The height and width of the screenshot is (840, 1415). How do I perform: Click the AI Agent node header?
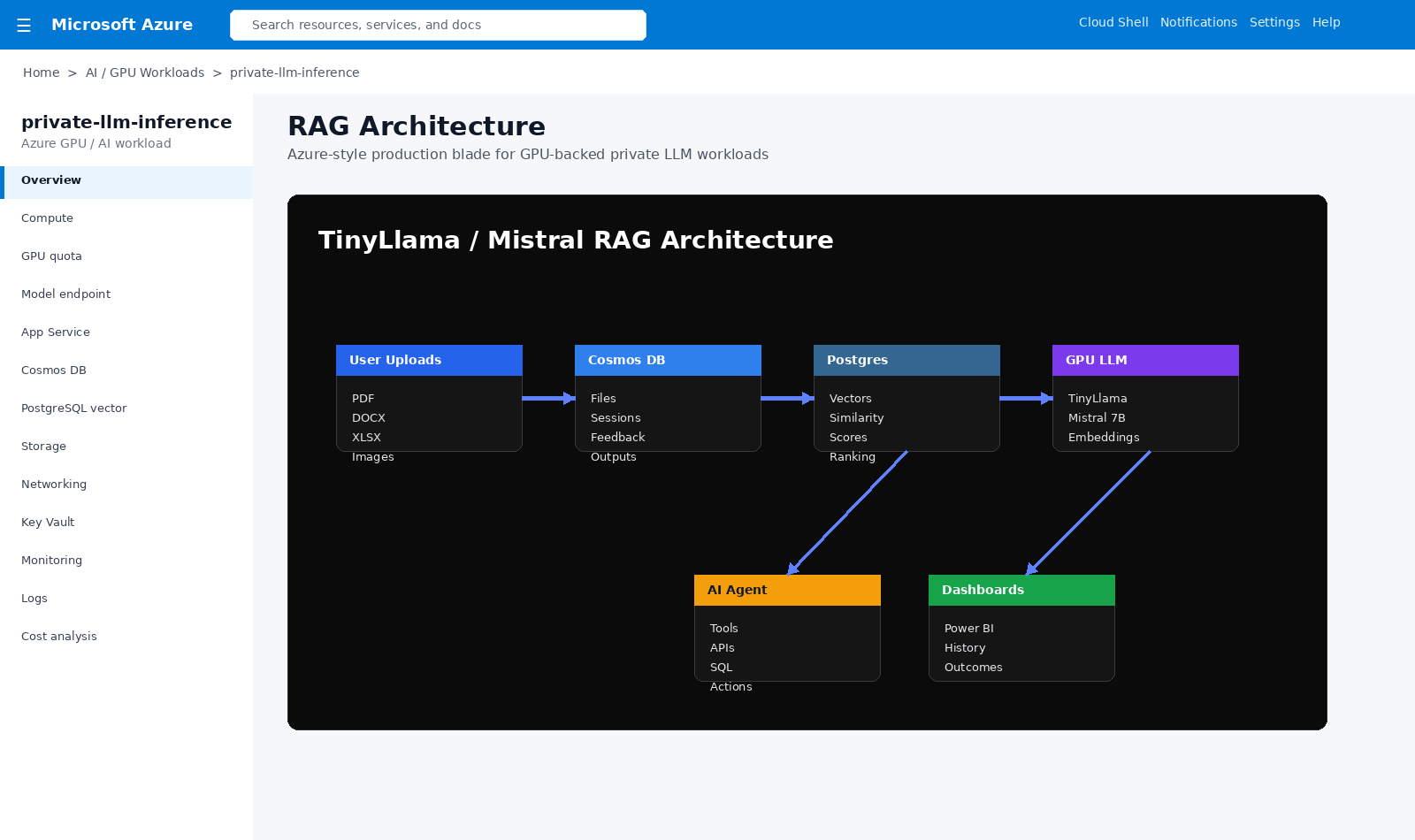787,590
